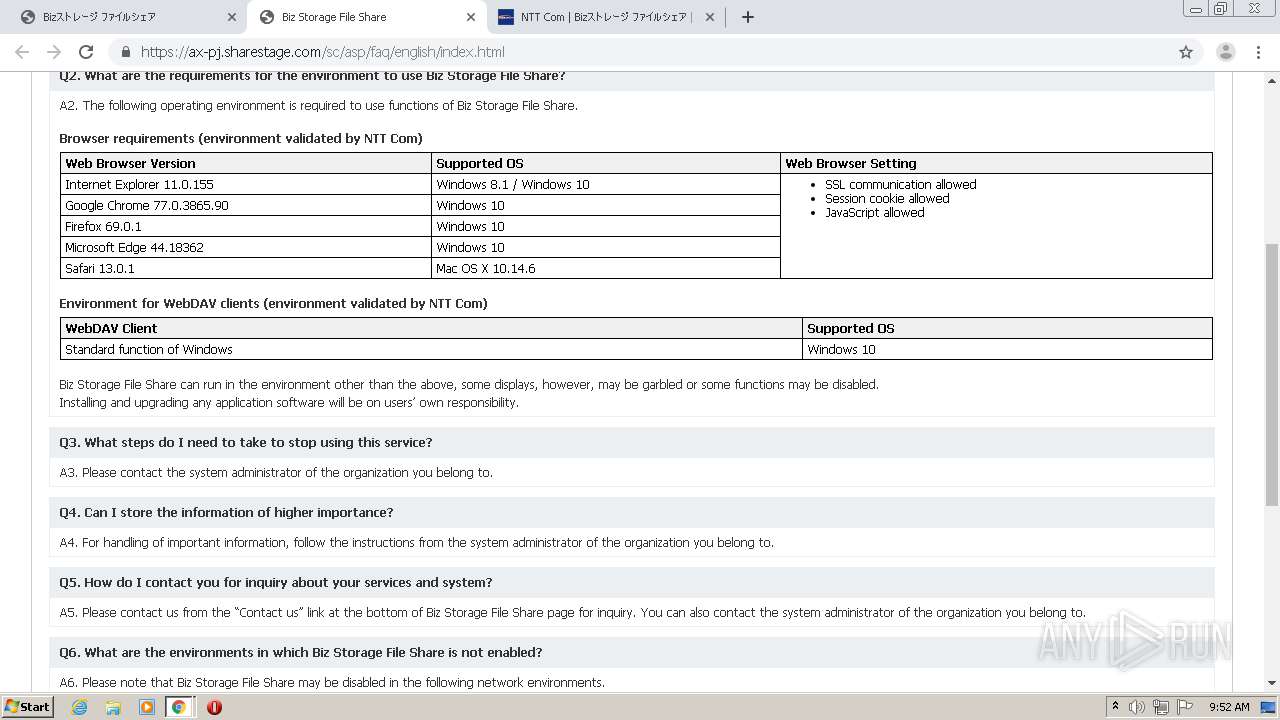
Task: Go forward to the next page
Action: [x=54, y=52]
